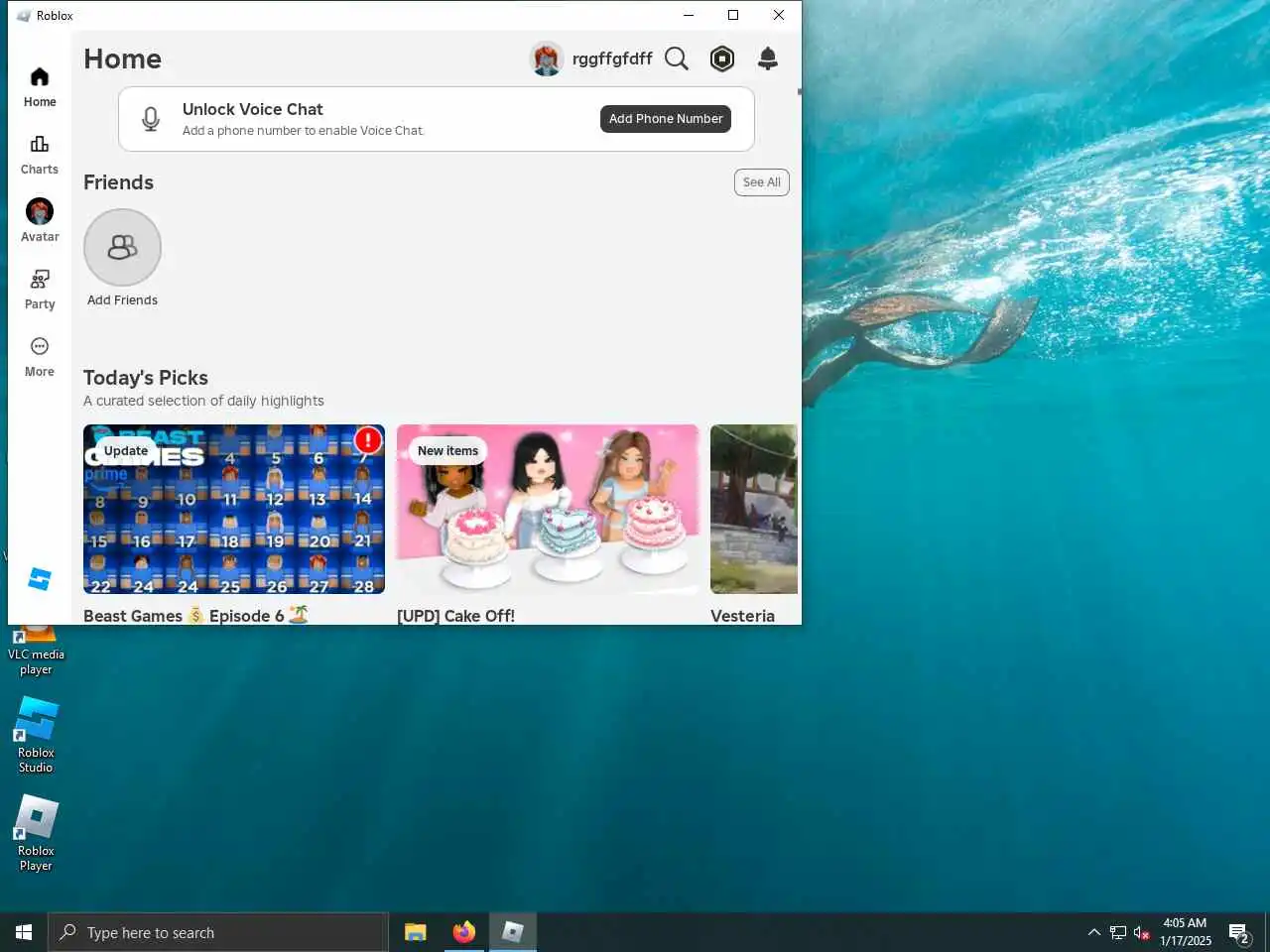1270x952 pixels.
Task: Click "A curated selection of daily highlights" text
Action: [203, 401]
